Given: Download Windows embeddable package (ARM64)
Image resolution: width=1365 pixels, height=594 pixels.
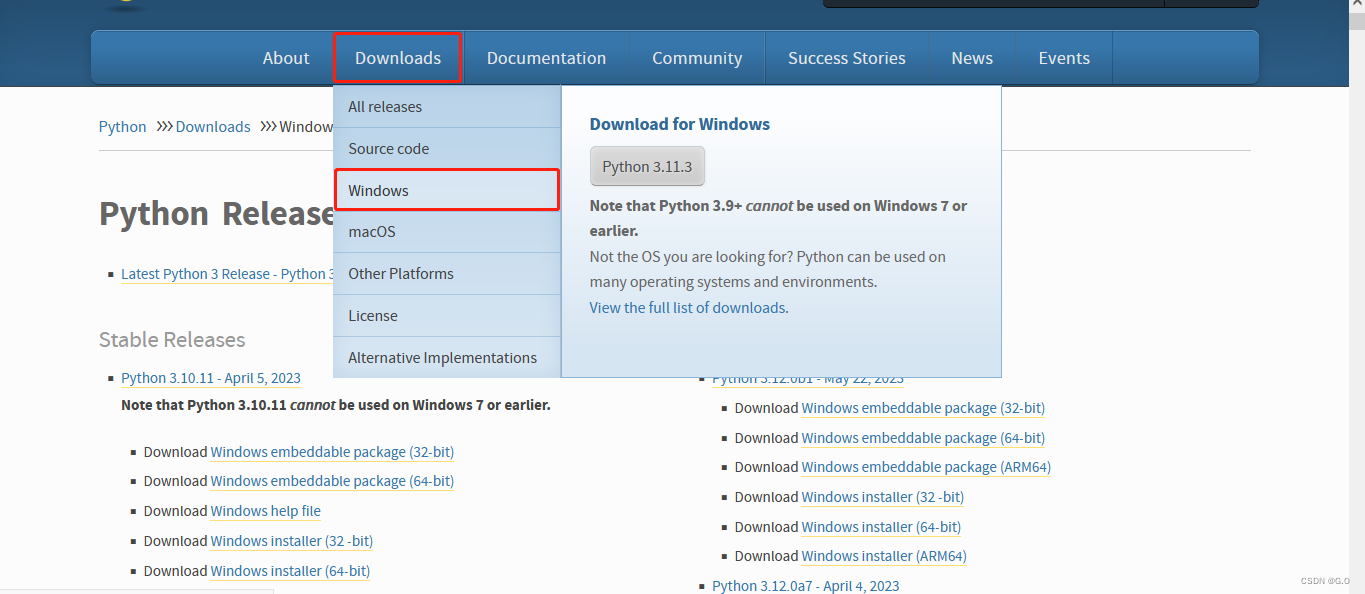Looking at the screenshot, I should [x=926, y=467].
